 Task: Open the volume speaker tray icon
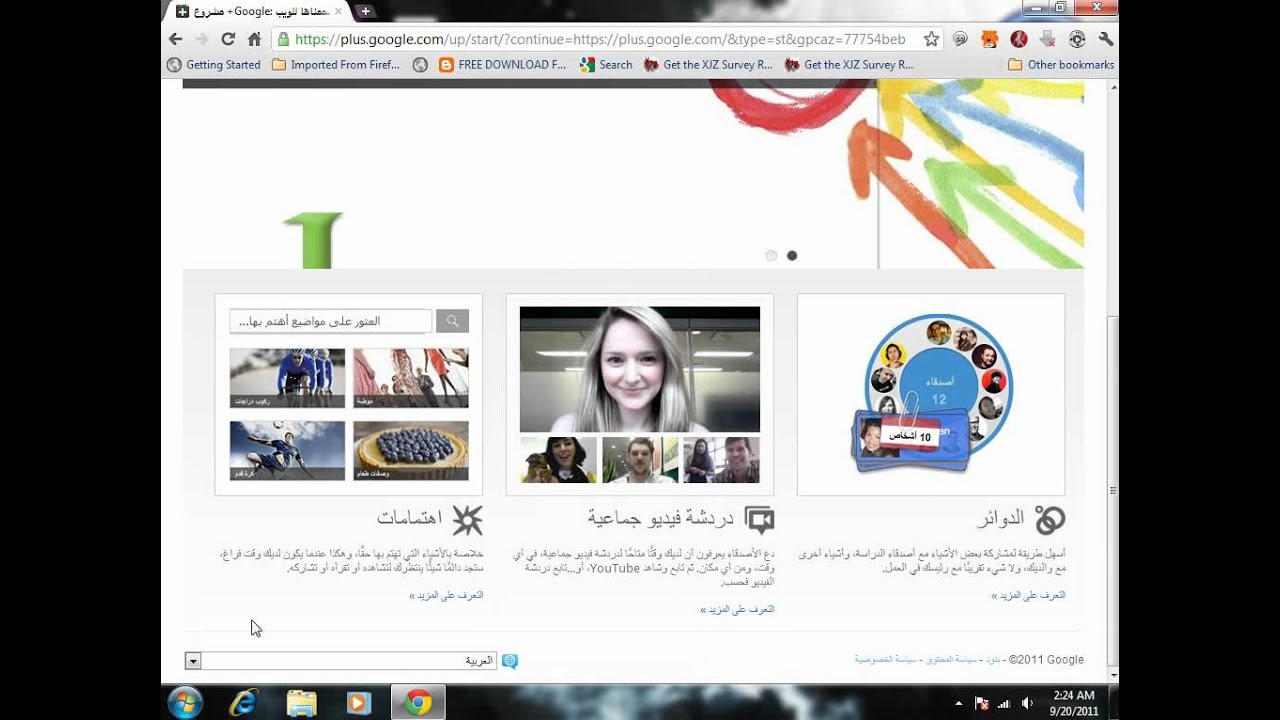pos(1027,703)
